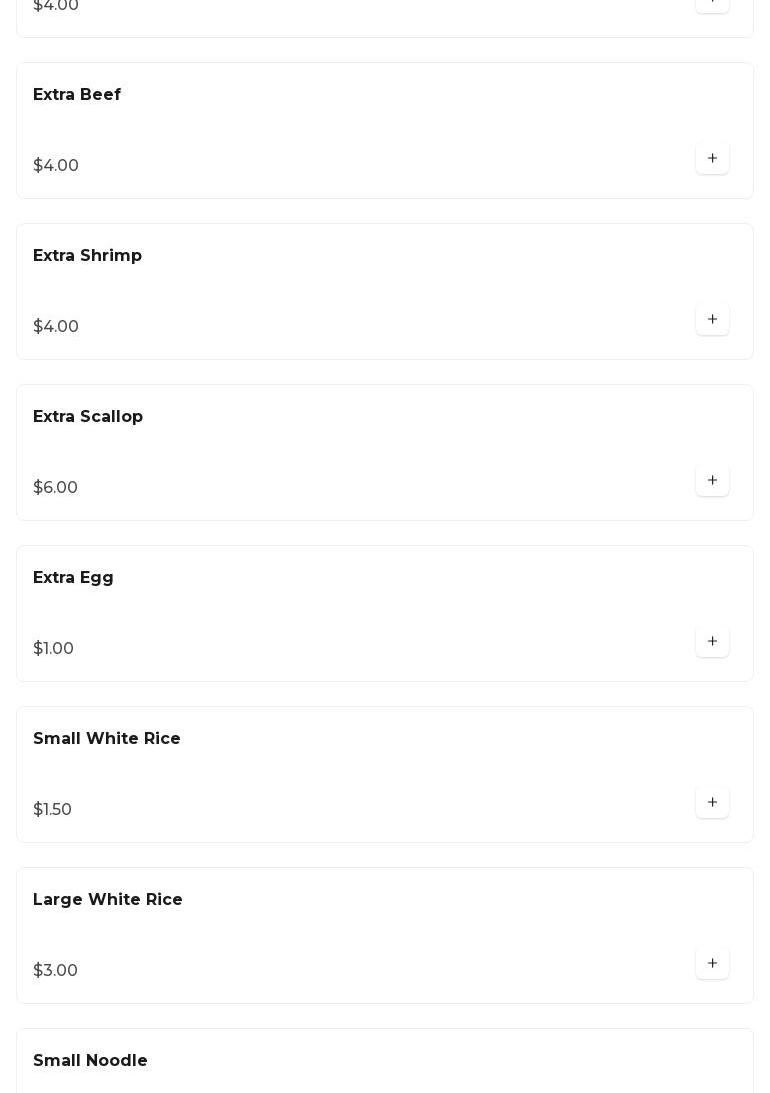Click the $1.50 price of Small White Rice
Screen dimensions: 770x1093
[x=52, y=810]
